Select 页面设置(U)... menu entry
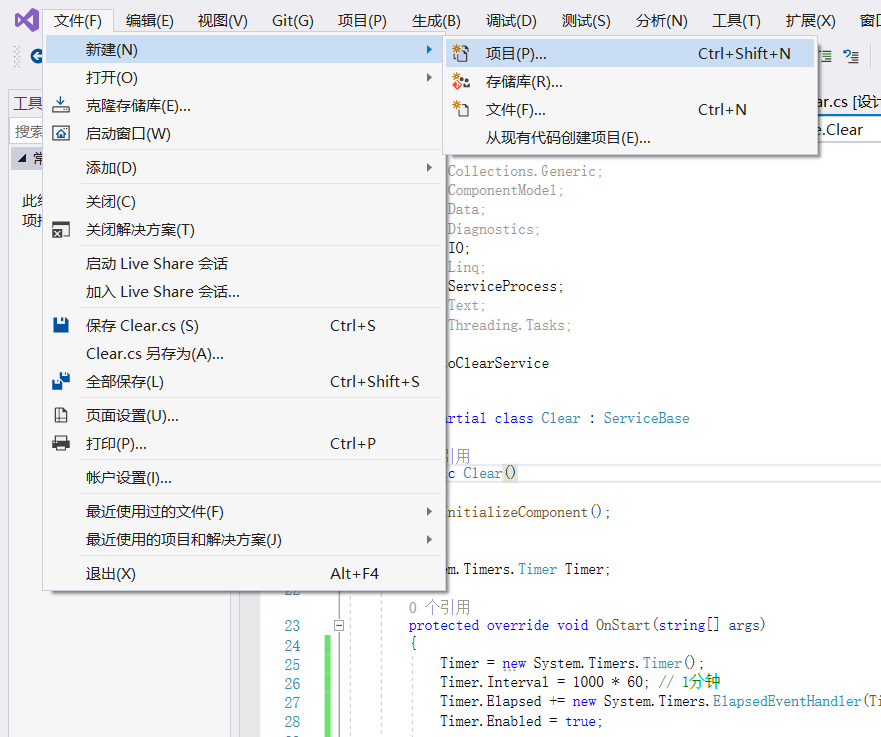The width and height of the screenshot is (881, 737). [244, 416]
